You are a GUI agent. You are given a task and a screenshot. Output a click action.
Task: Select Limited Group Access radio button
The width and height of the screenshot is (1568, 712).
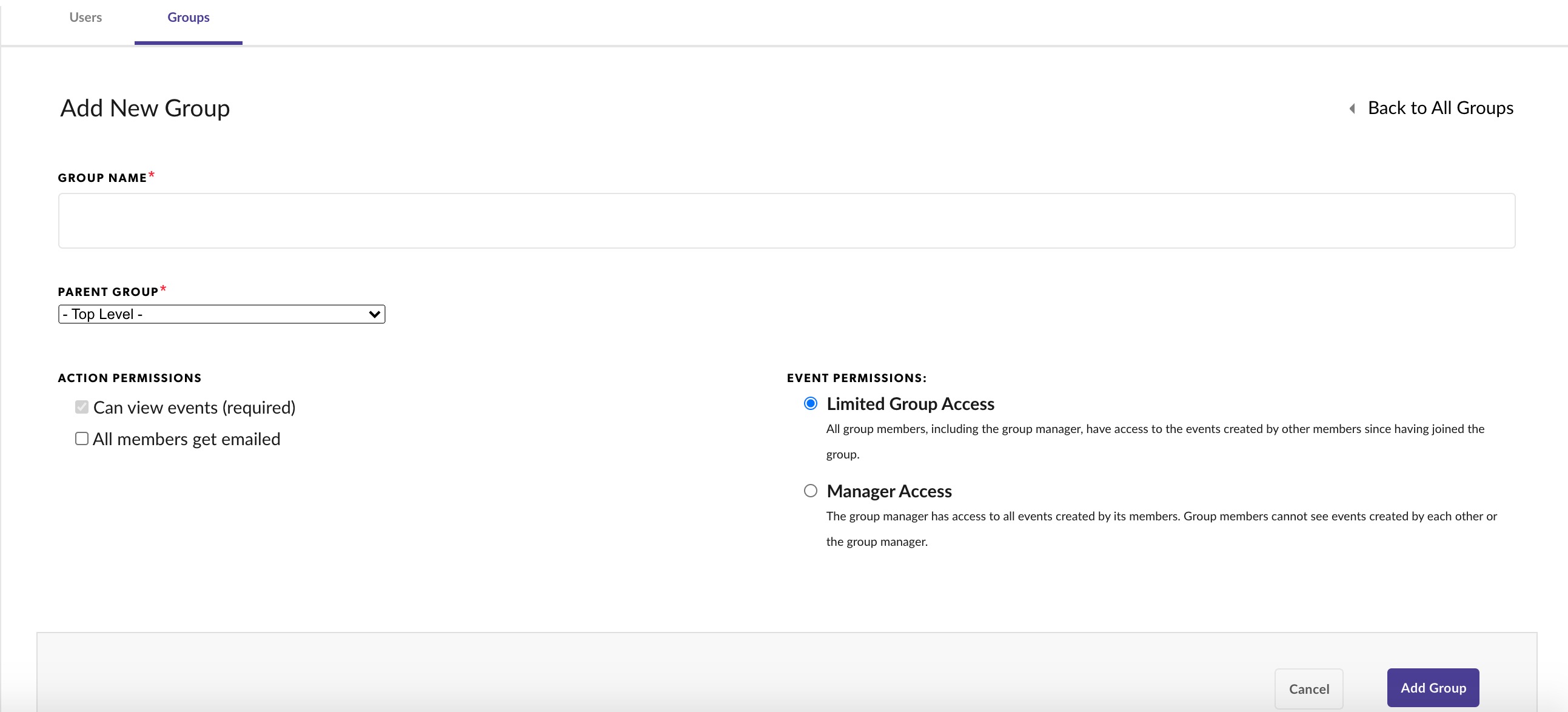click(810, 403)
